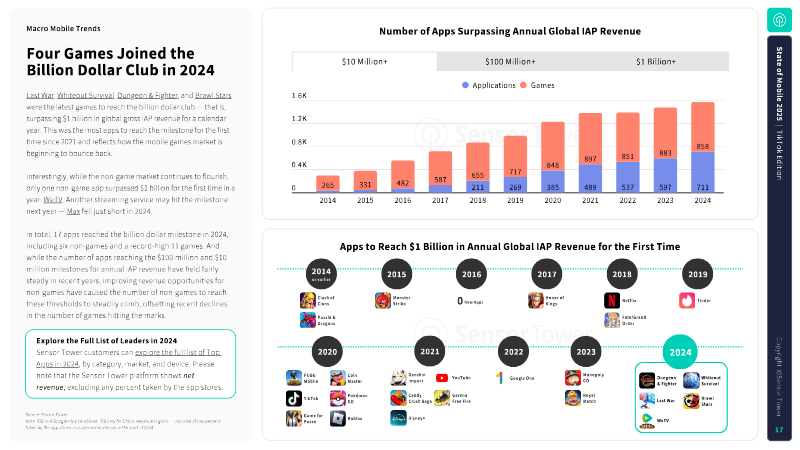The image size is (800, 450).
Task: Click the Tinder app icon under 2019
Action: pyautogui.click(x=687, y=300)
